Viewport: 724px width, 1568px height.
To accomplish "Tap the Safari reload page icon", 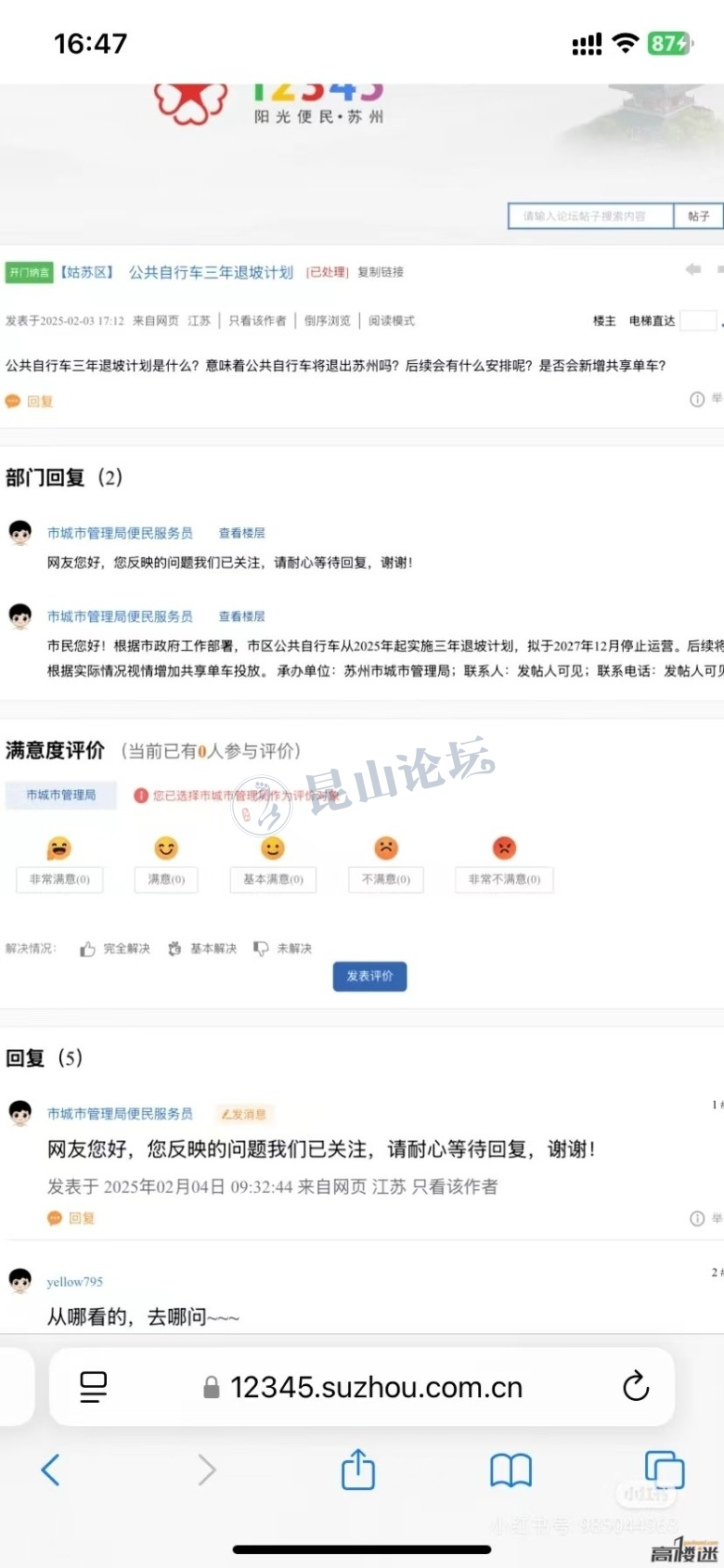I will click(x=636, y=1386).
